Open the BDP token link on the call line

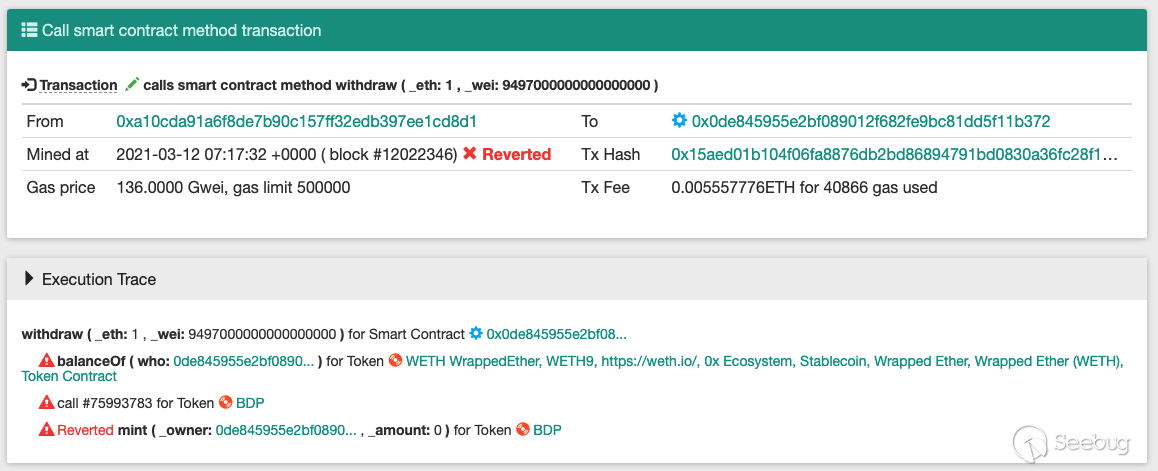pyautogui.click(x=250, y=403)
